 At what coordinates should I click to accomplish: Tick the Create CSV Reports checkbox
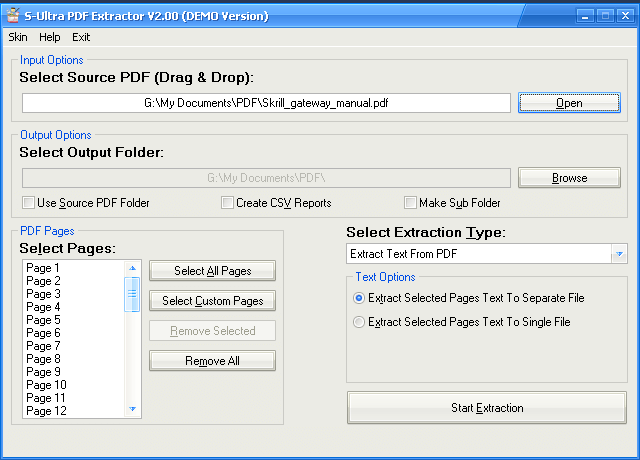(228, 203)
